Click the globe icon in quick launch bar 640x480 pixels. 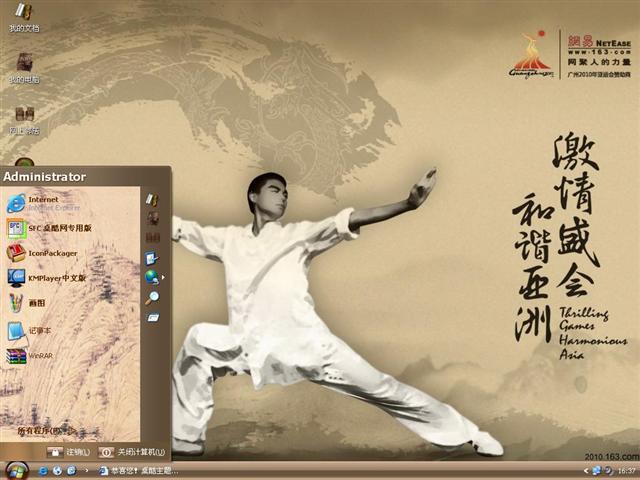pos(57,471)
